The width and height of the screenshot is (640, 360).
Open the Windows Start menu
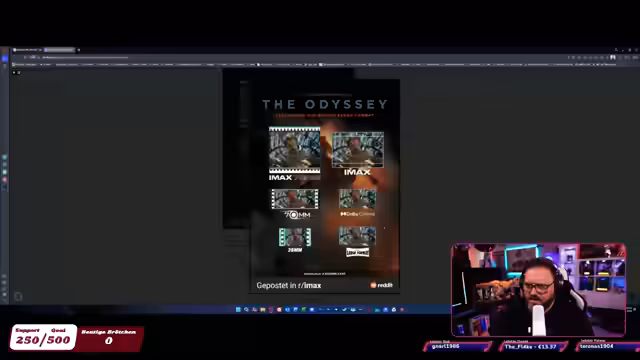coord(238,310)
